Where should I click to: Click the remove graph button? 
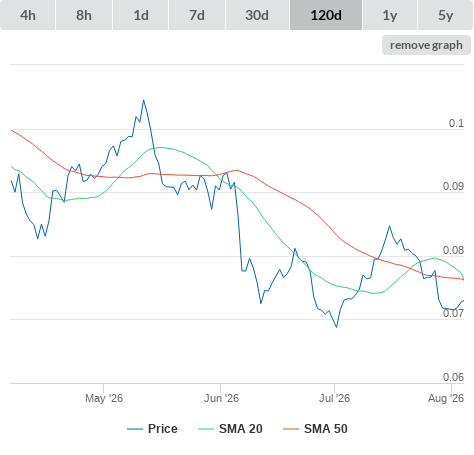click(x=426, y=45)
